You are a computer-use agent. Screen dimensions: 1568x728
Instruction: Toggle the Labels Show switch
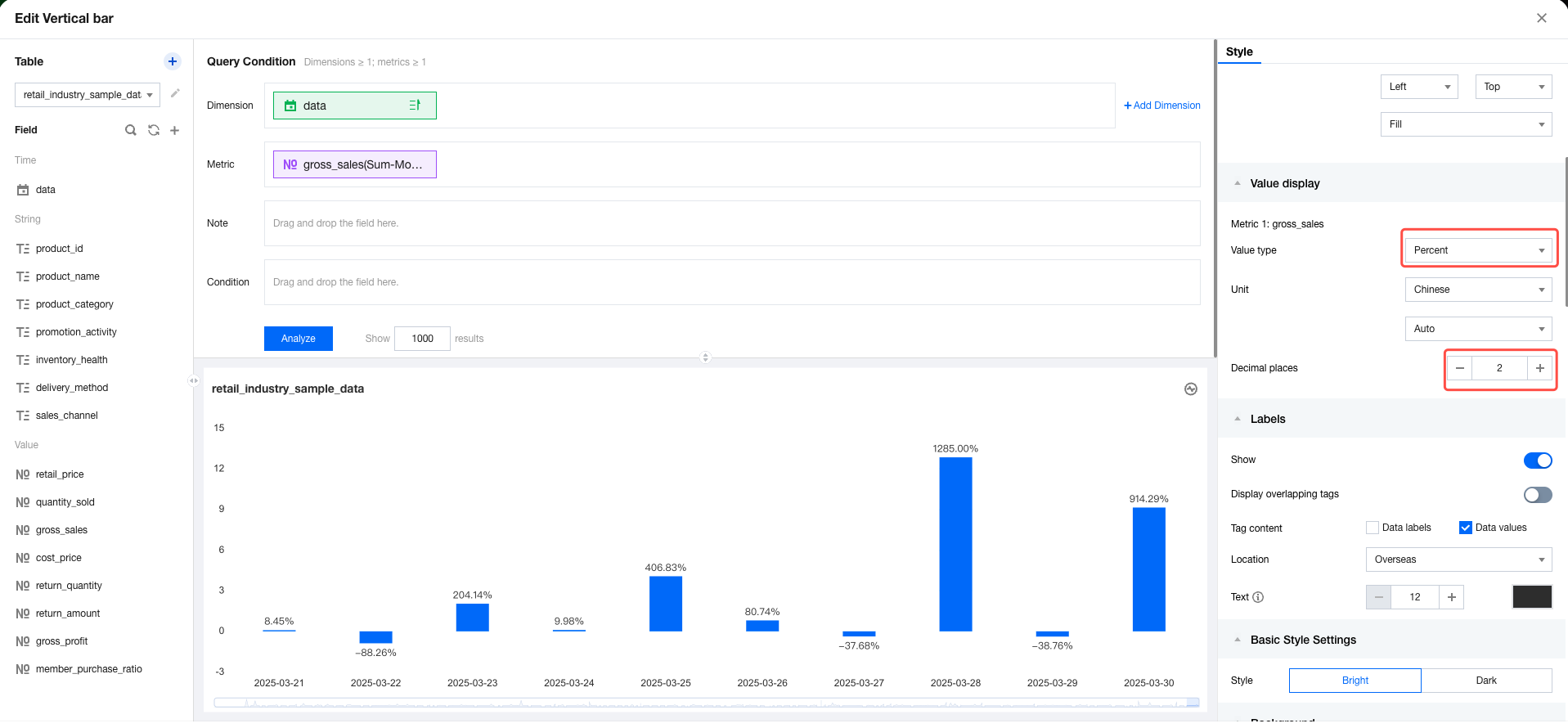tap(1538, 461)
